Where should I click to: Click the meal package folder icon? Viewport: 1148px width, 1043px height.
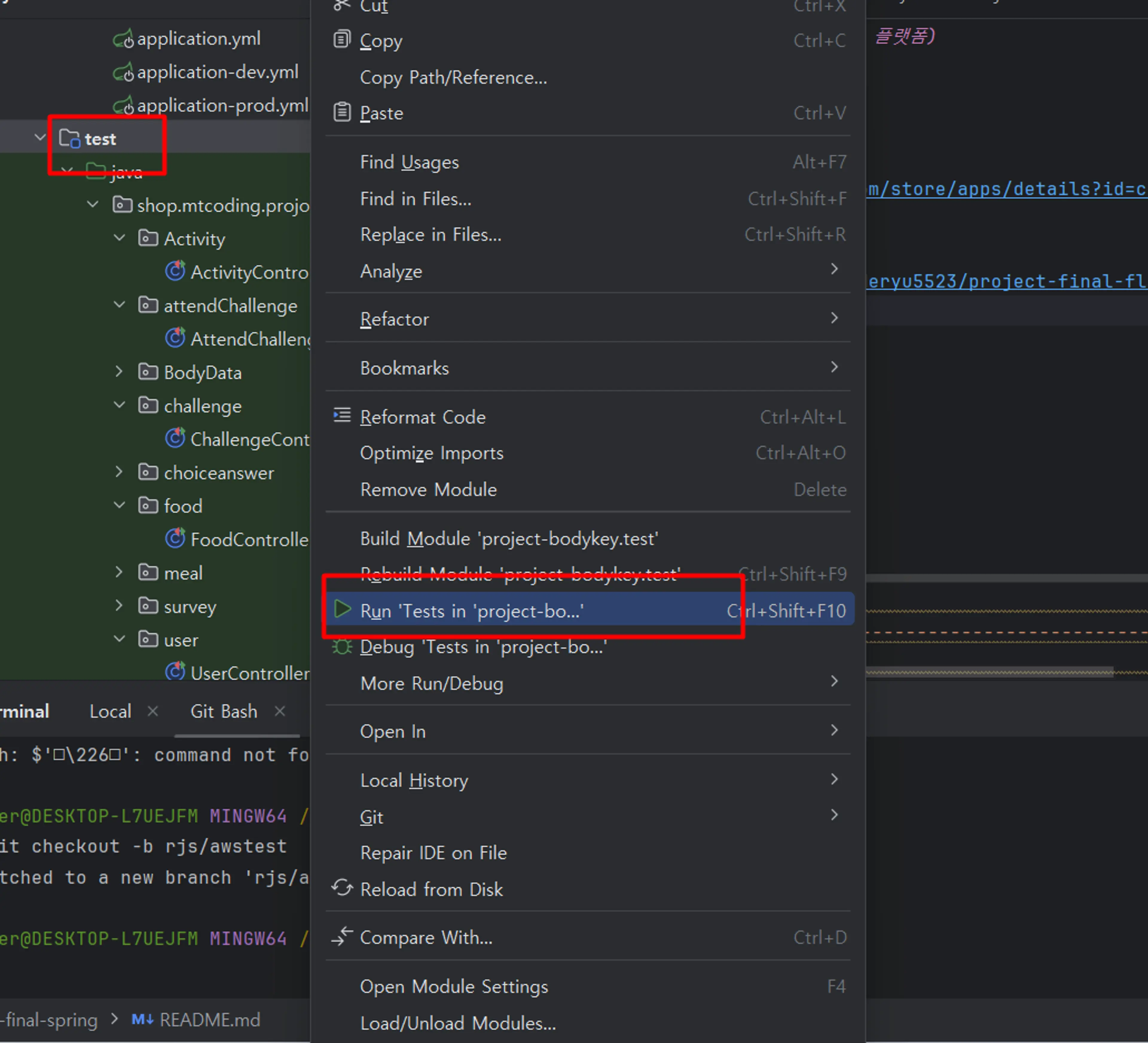click(x=148, y=572)
